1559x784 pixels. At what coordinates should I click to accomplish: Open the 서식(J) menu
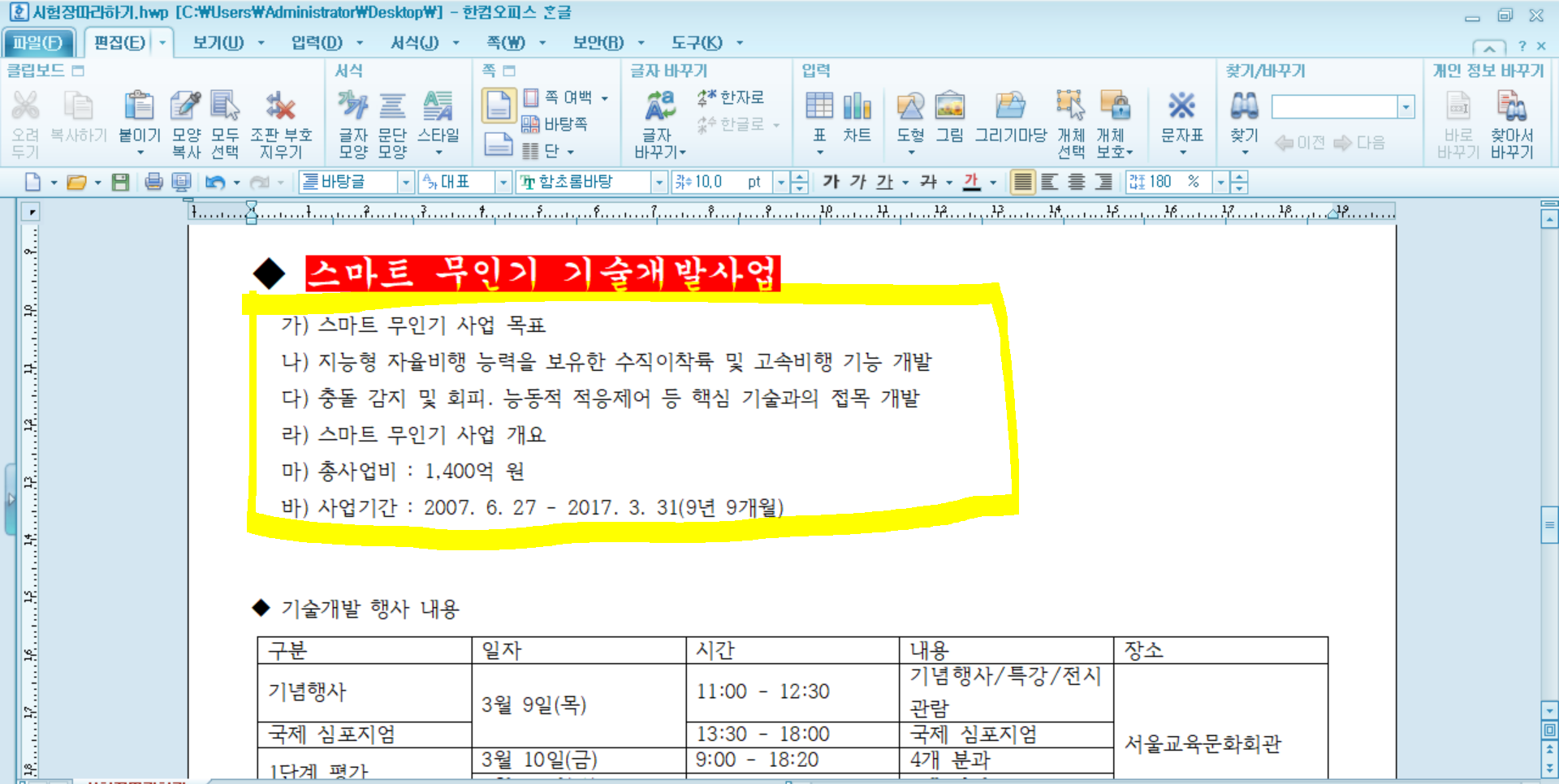414,42
